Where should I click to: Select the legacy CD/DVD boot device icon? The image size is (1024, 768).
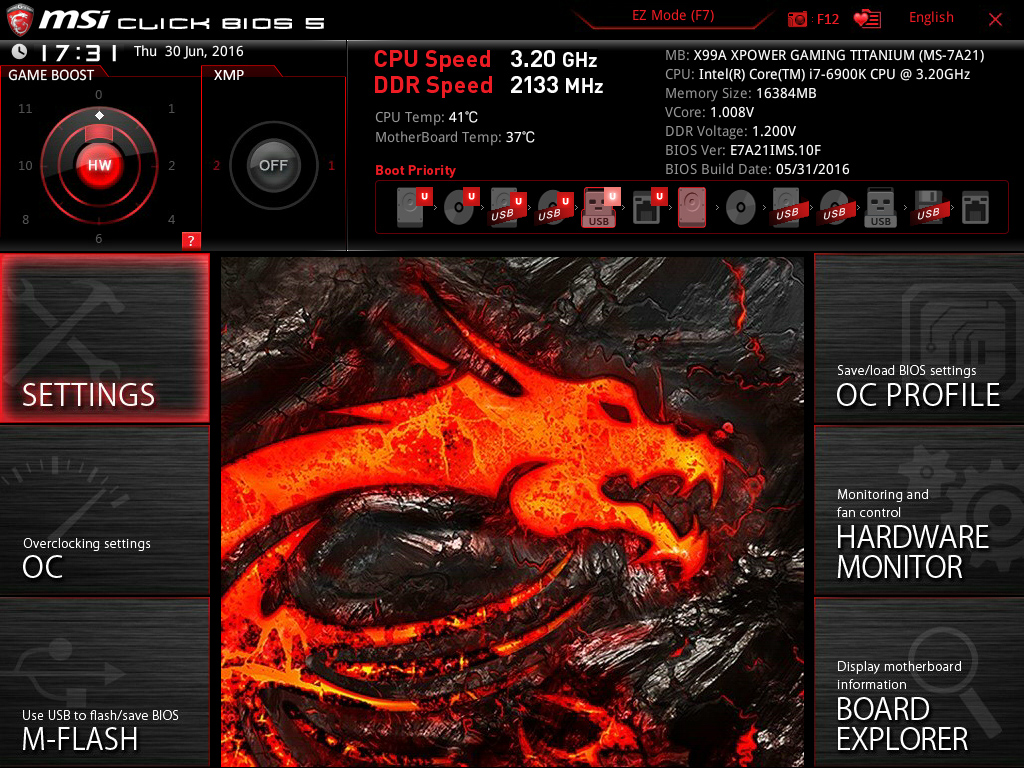tap(741, 208)
